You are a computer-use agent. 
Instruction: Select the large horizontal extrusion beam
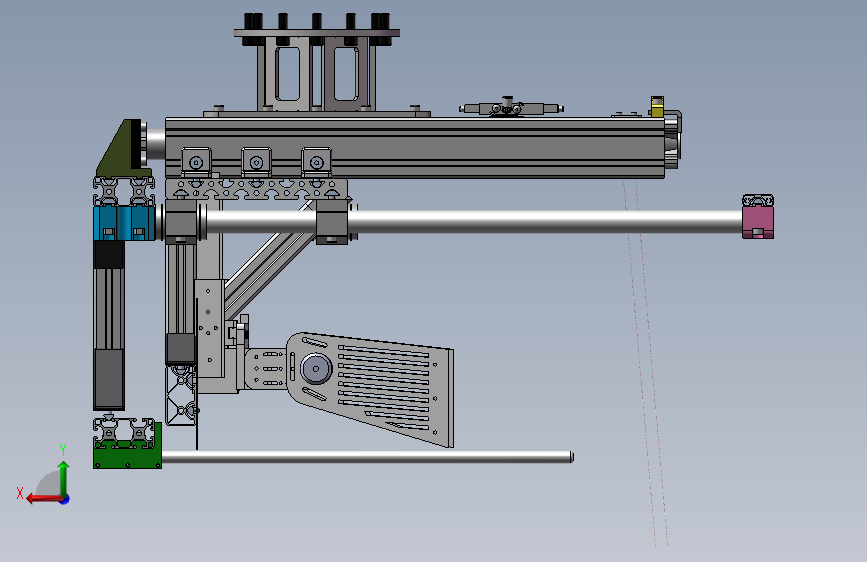pyautogui.click(x=415, y=147)
